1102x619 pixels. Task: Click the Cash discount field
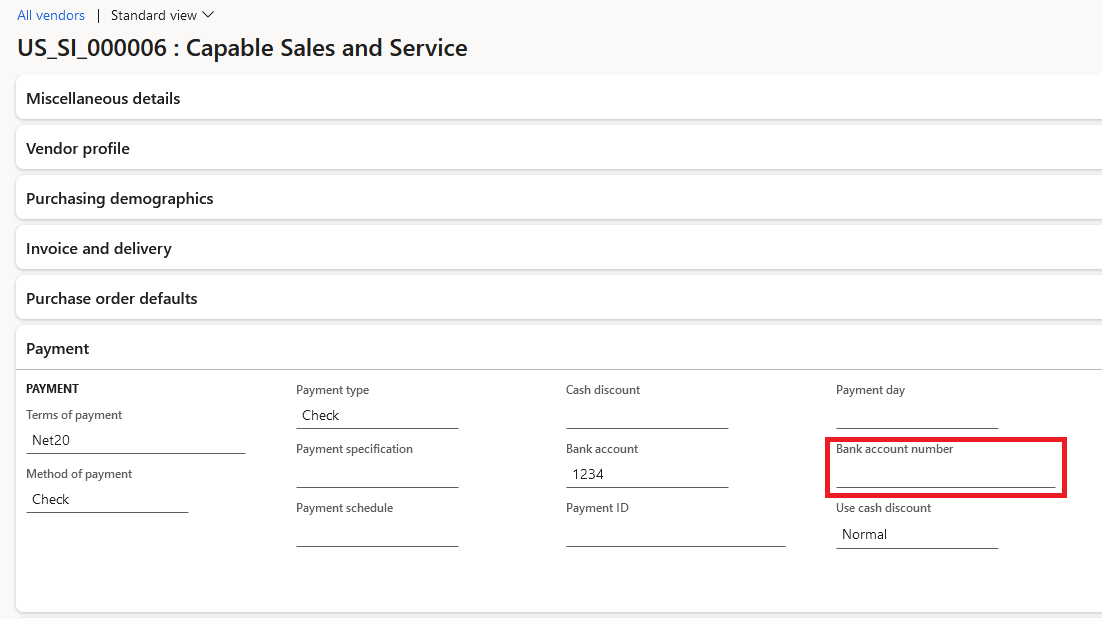[647, 415]
